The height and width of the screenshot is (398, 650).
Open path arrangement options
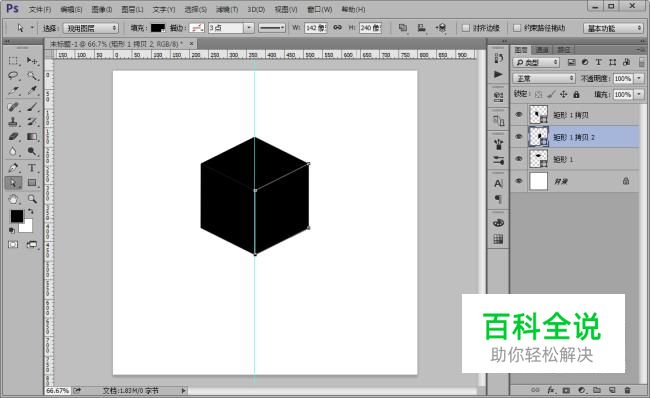(x=441, y=28)
